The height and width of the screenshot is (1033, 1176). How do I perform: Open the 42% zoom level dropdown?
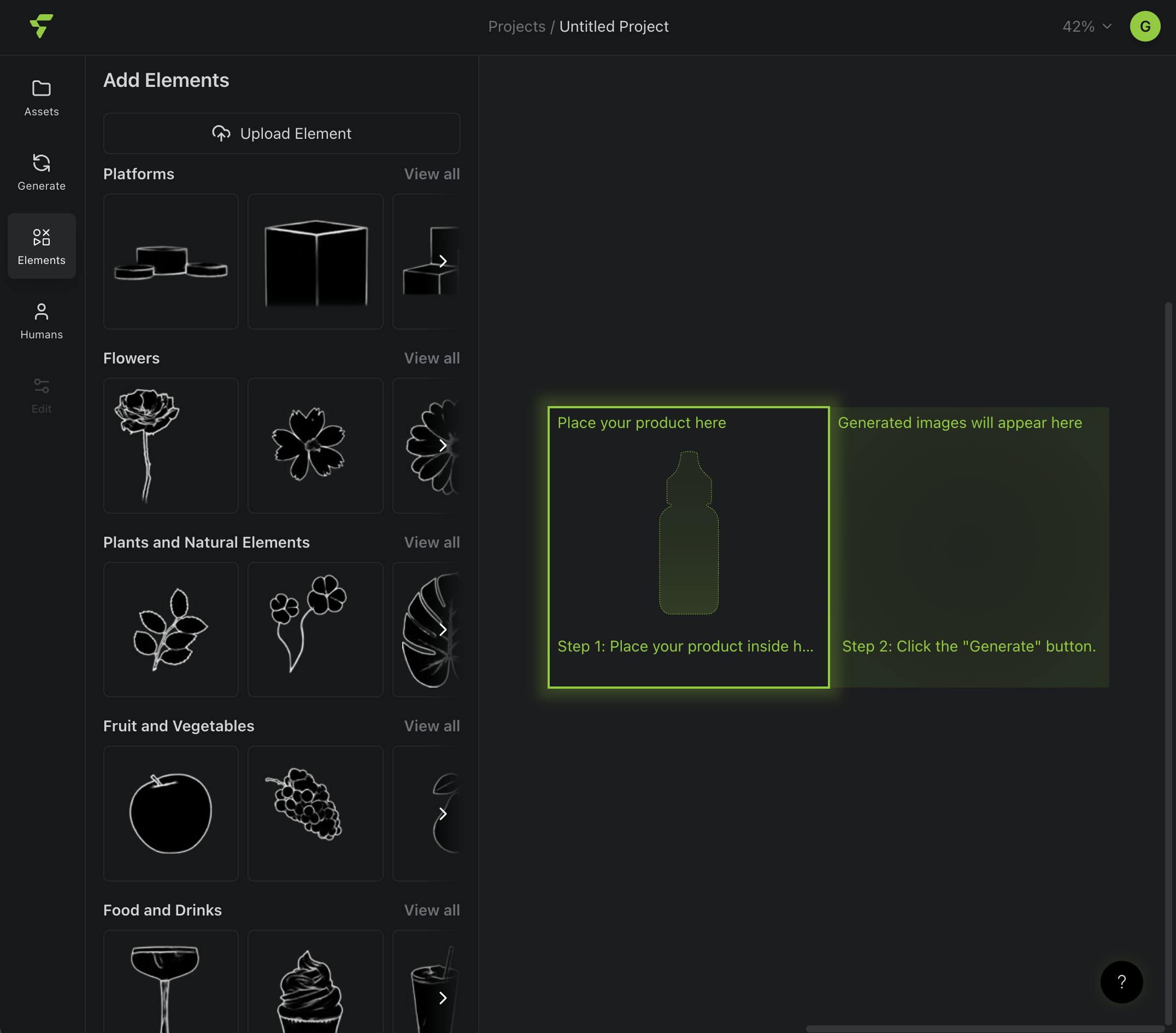[1086, 26]
